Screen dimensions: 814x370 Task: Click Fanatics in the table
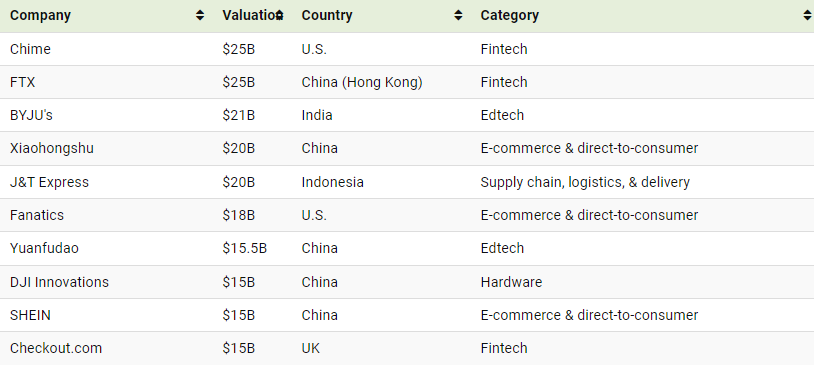pos(37,215)
